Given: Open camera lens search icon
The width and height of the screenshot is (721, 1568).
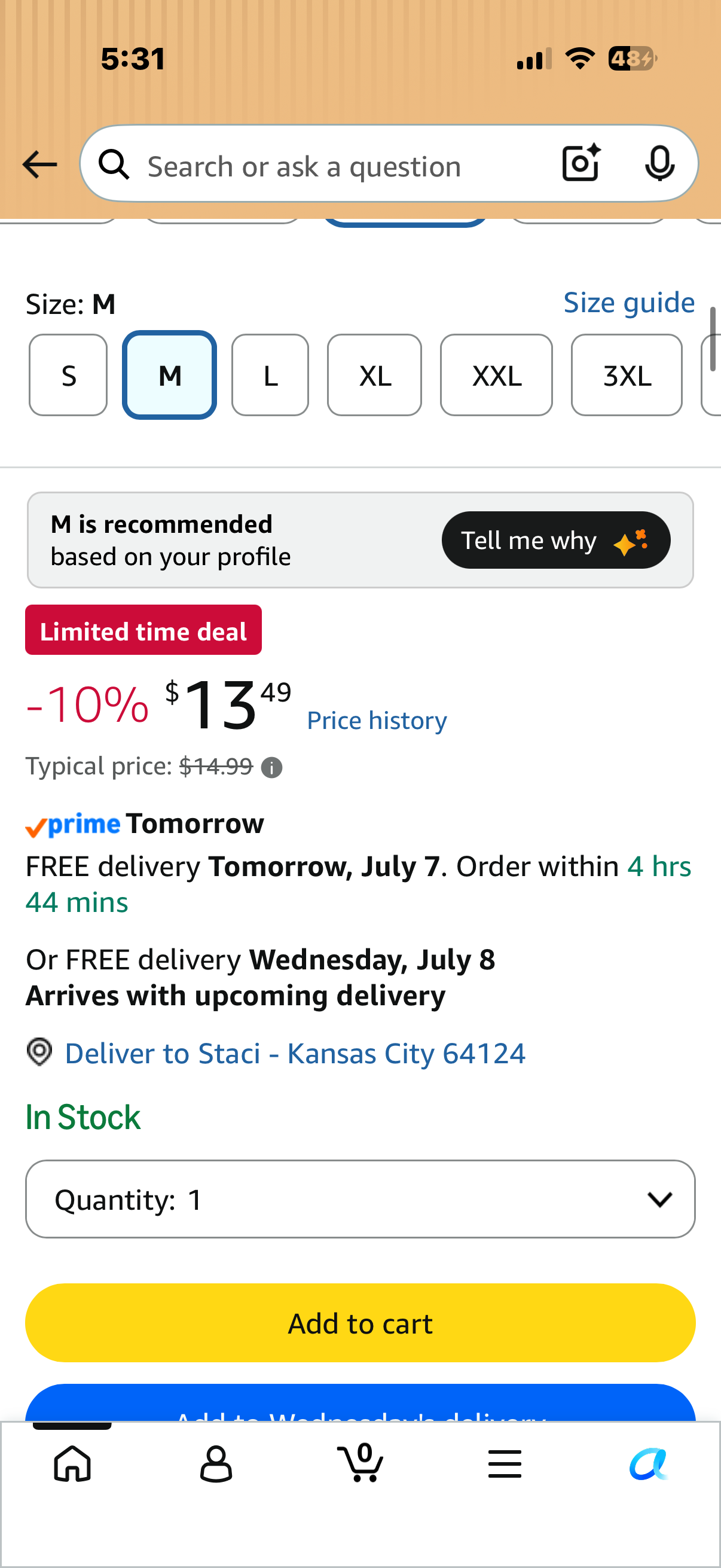Looking at the screenshot, I should coord(581,163).
